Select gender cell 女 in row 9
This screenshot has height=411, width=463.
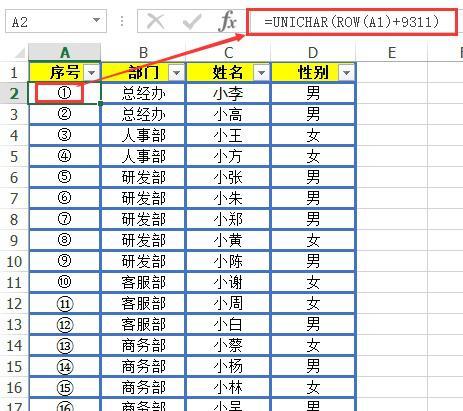(x=313, y=240)
